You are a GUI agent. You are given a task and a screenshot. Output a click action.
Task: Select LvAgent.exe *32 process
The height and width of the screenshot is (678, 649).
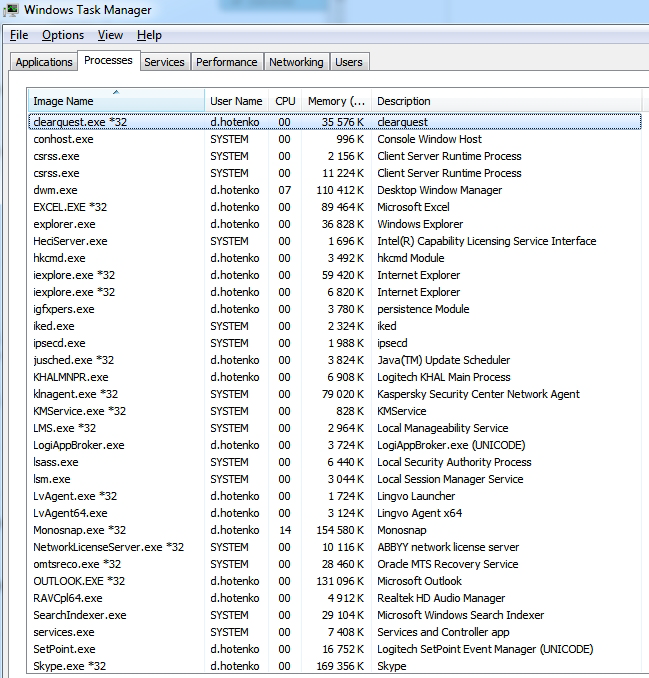(x=335, y=496)
